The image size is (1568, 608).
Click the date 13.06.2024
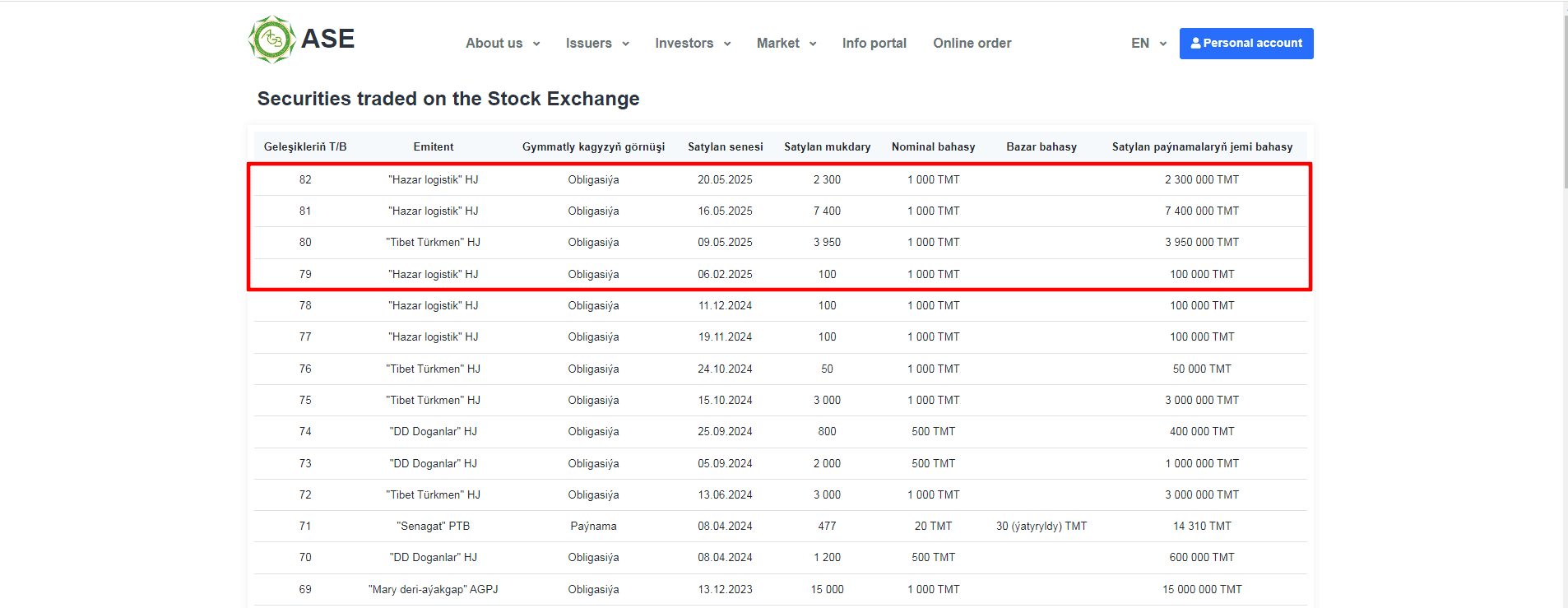[x=725, y=494]
